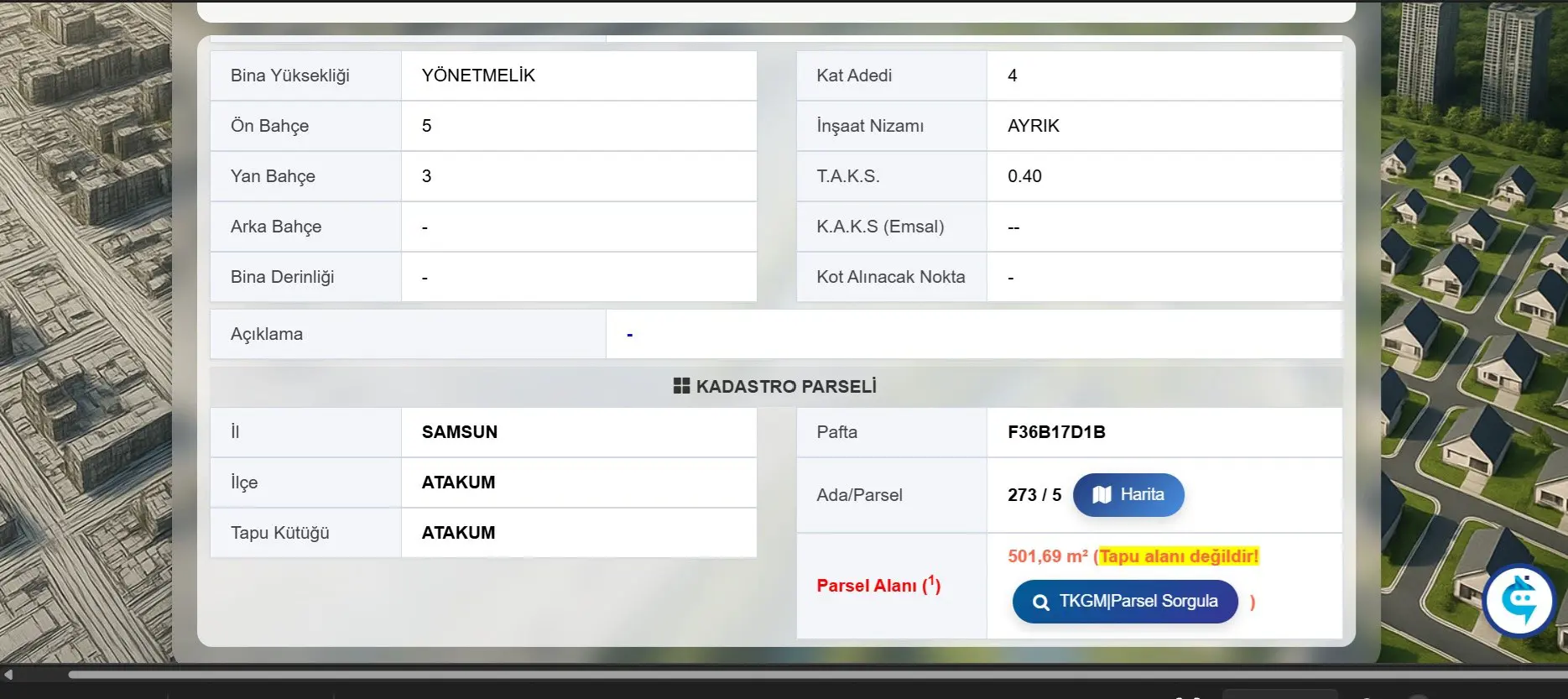Launch TKGM|Parsel Sorgula query
The height and width of the screenshot is (699, 1568).
[1125, 602]
